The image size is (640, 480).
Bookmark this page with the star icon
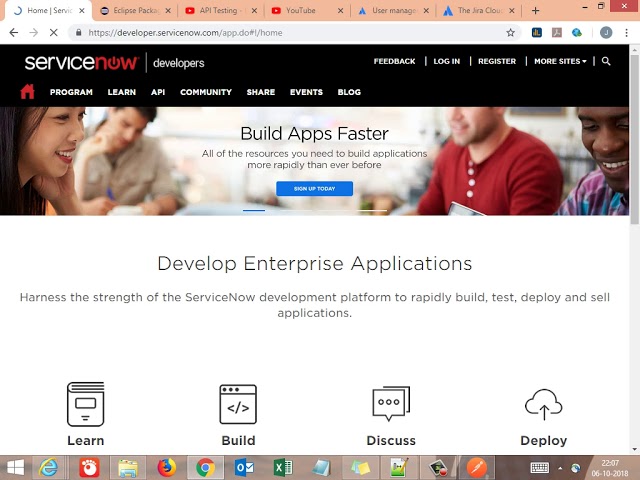pos(510,33)
